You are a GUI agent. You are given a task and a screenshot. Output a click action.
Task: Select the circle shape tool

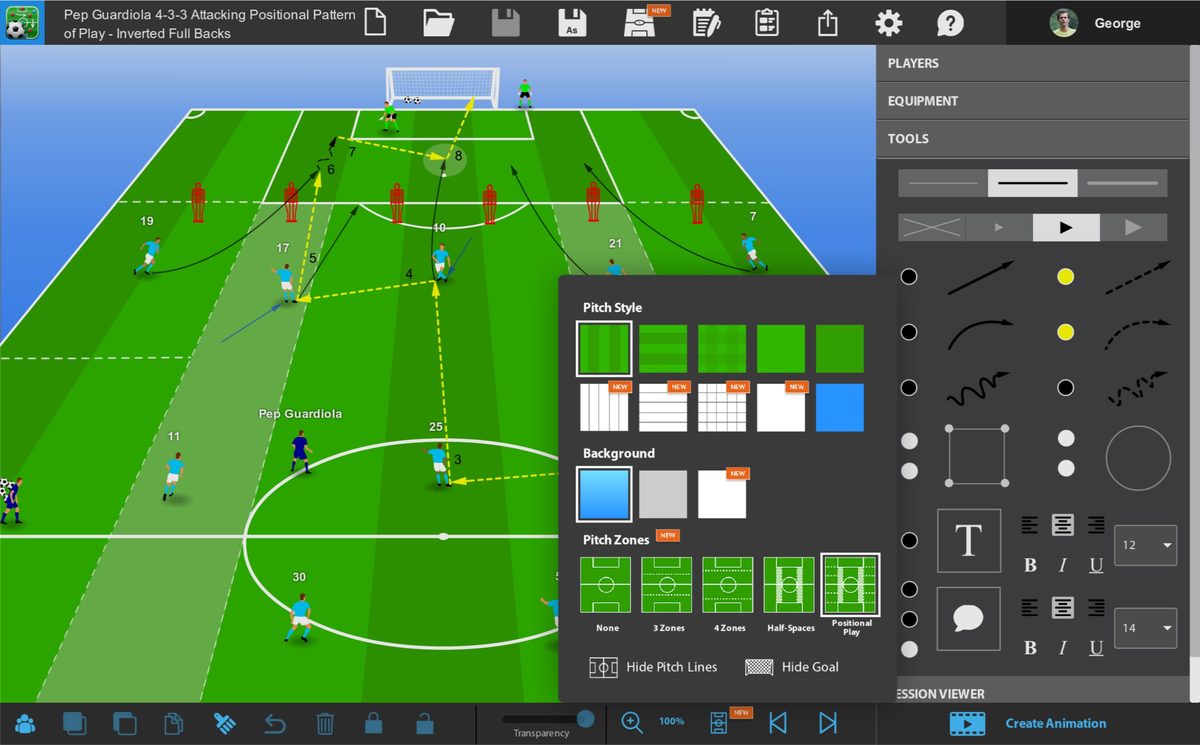pyautogui.click(x=1138, y=457)
